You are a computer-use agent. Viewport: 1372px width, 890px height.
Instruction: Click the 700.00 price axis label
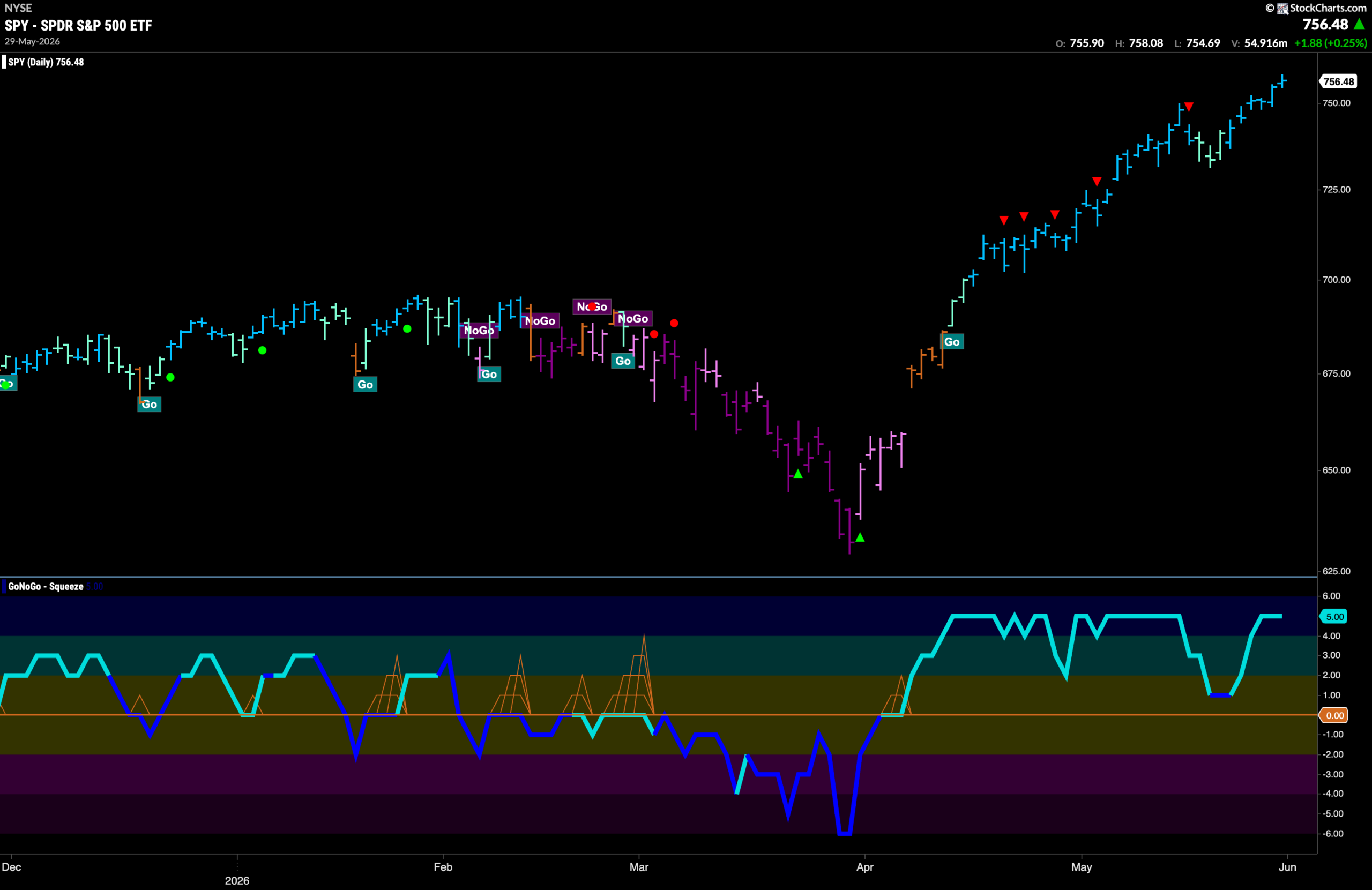pos(1336,280)
